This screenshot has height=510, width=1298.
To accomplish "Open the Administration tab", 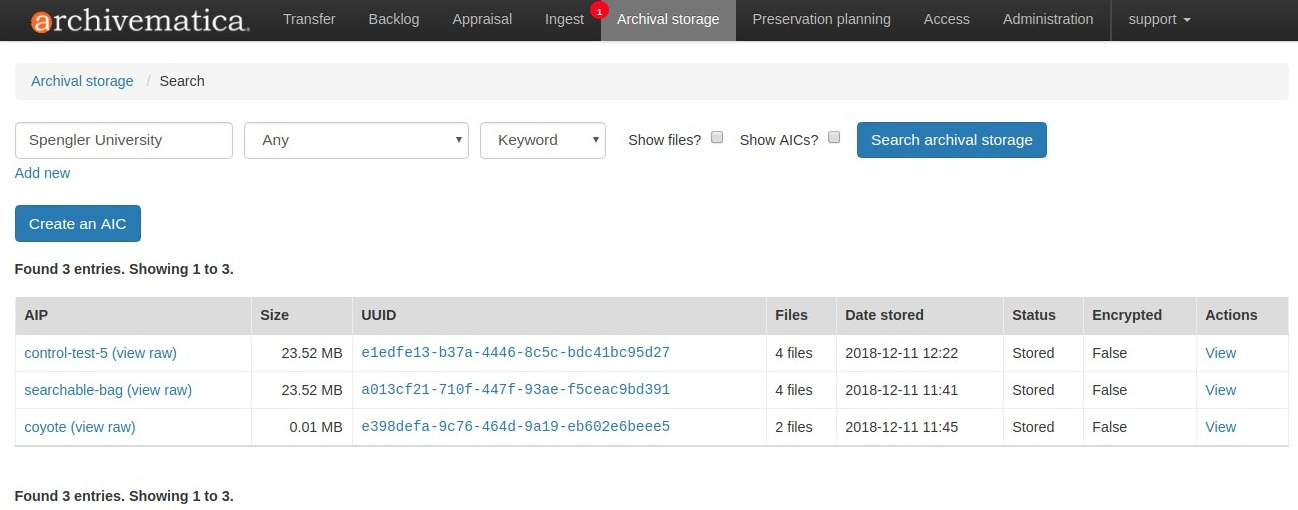I will (x=1048, y=19).
